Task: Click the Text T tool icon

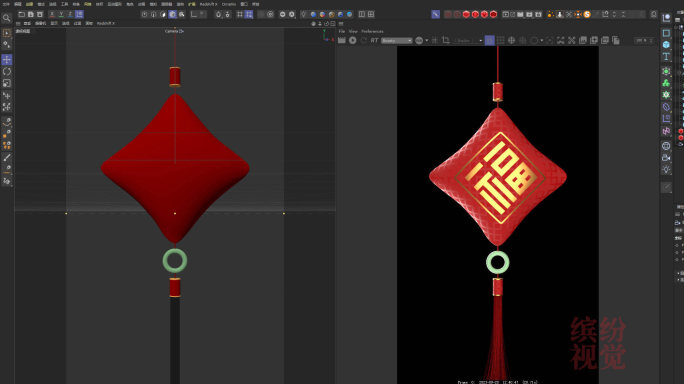Action: click(666, 56)
